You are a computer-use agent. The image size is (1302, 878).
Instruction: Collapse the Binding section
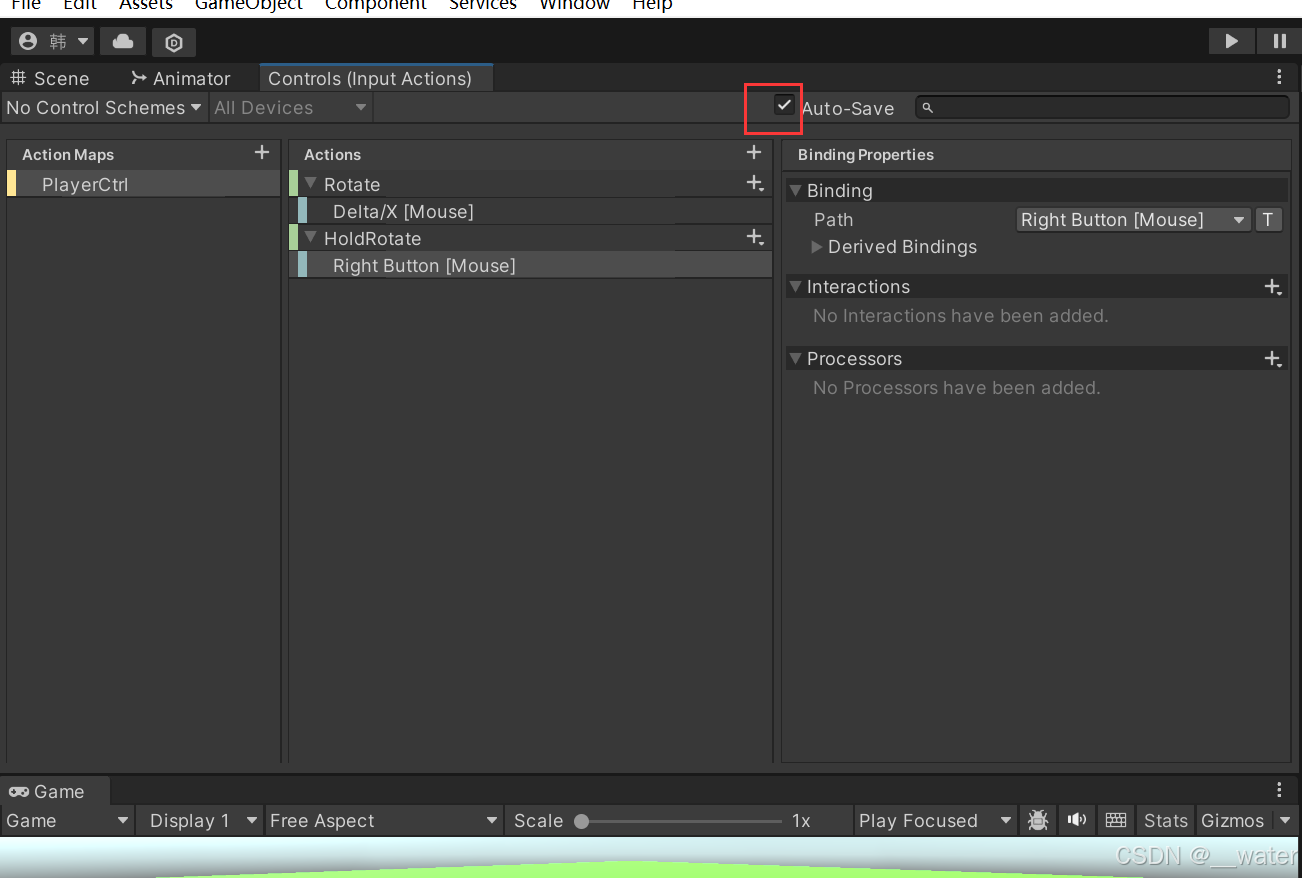tap(795, 190)
